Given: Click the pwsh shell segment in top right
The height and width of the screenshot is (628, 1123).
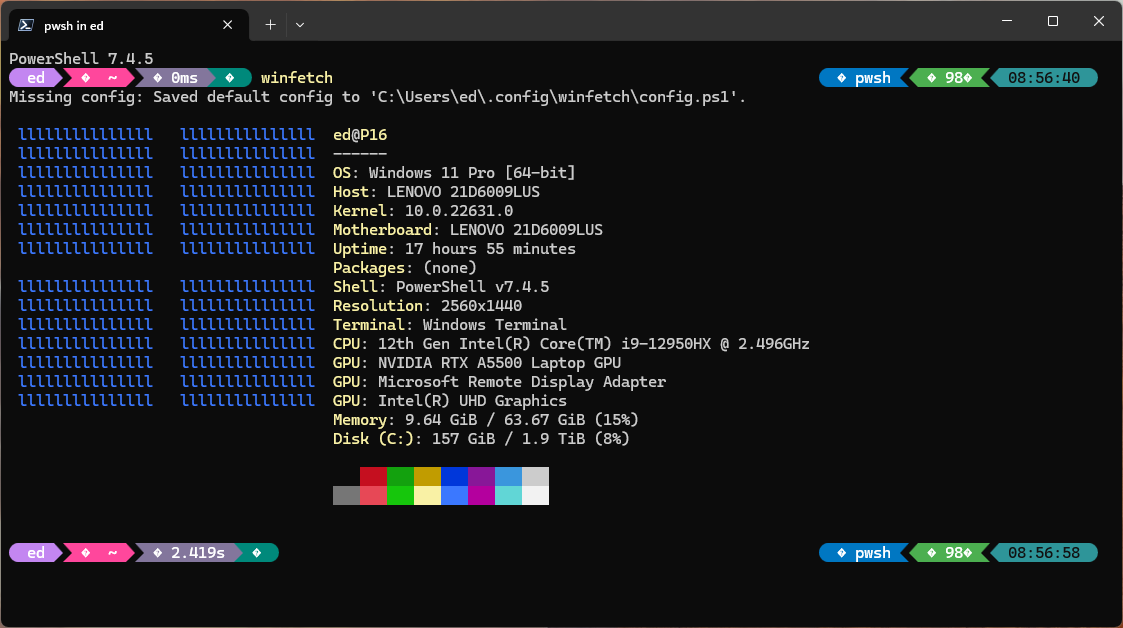Looking at the screenshot, I should [x=866, y=77].
